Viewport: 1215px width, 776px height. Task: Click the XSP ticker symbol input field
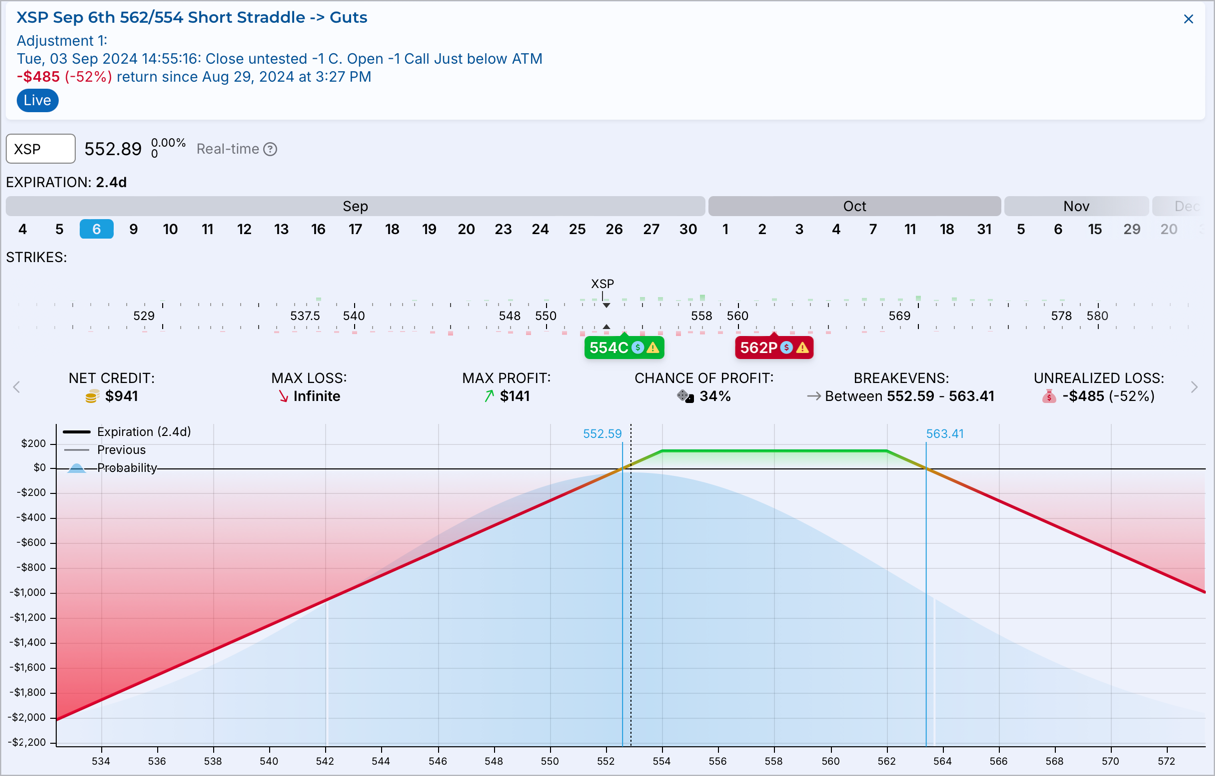point(41,149)
